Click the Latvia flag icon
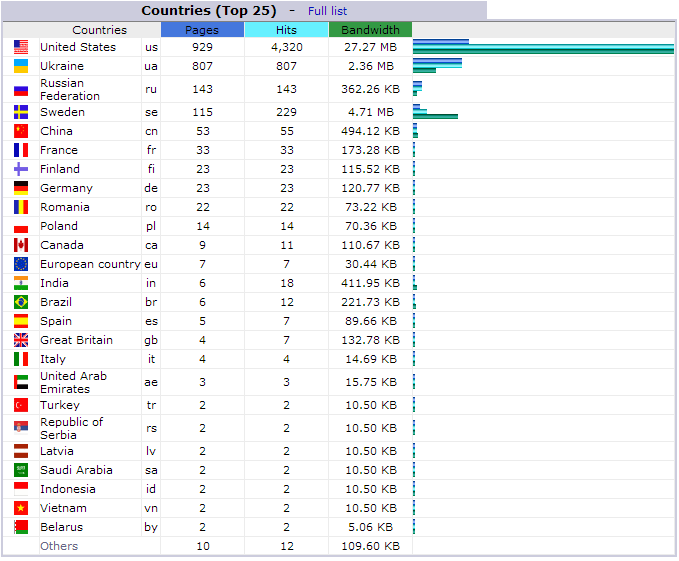Screen dimensions: 679x561 coord(21,451)
